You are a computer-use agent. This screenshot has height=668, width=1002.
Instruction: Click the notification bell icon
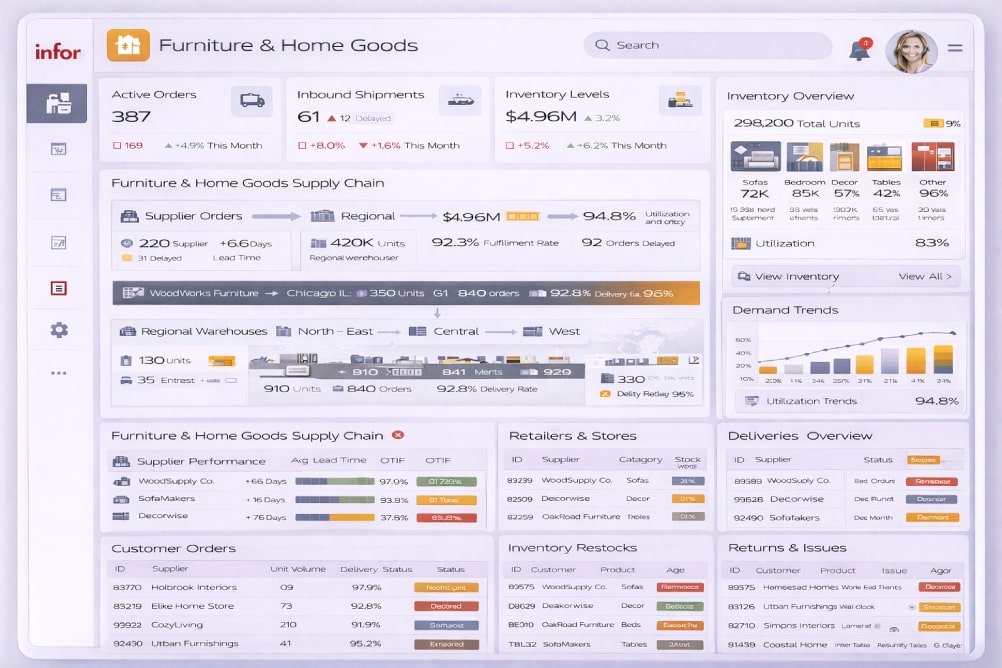tap(859, 50)
